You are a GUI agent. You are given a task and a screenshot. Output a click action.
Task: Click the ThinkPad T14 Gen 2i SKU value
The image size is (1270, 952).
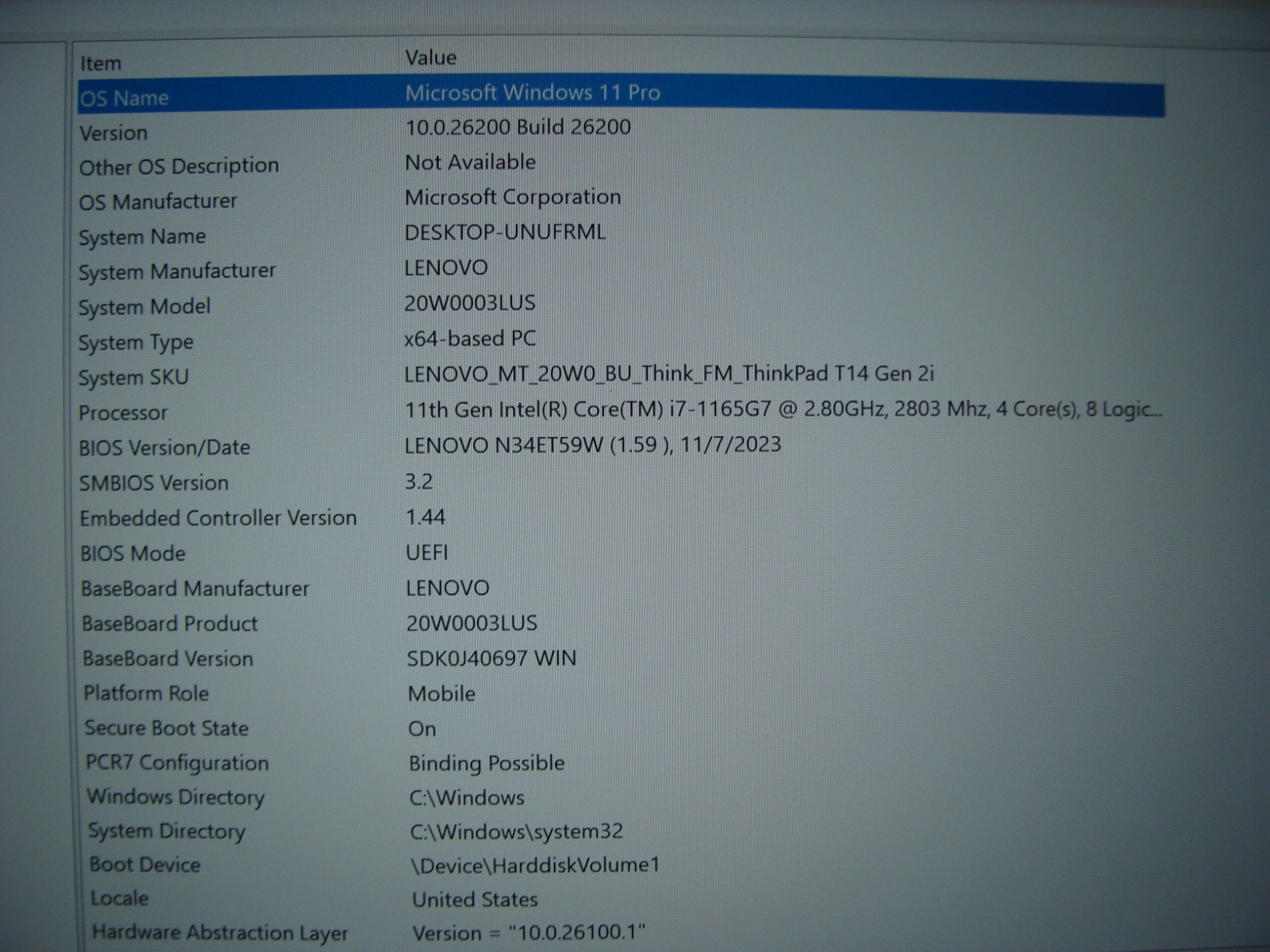tap(669, 374)
